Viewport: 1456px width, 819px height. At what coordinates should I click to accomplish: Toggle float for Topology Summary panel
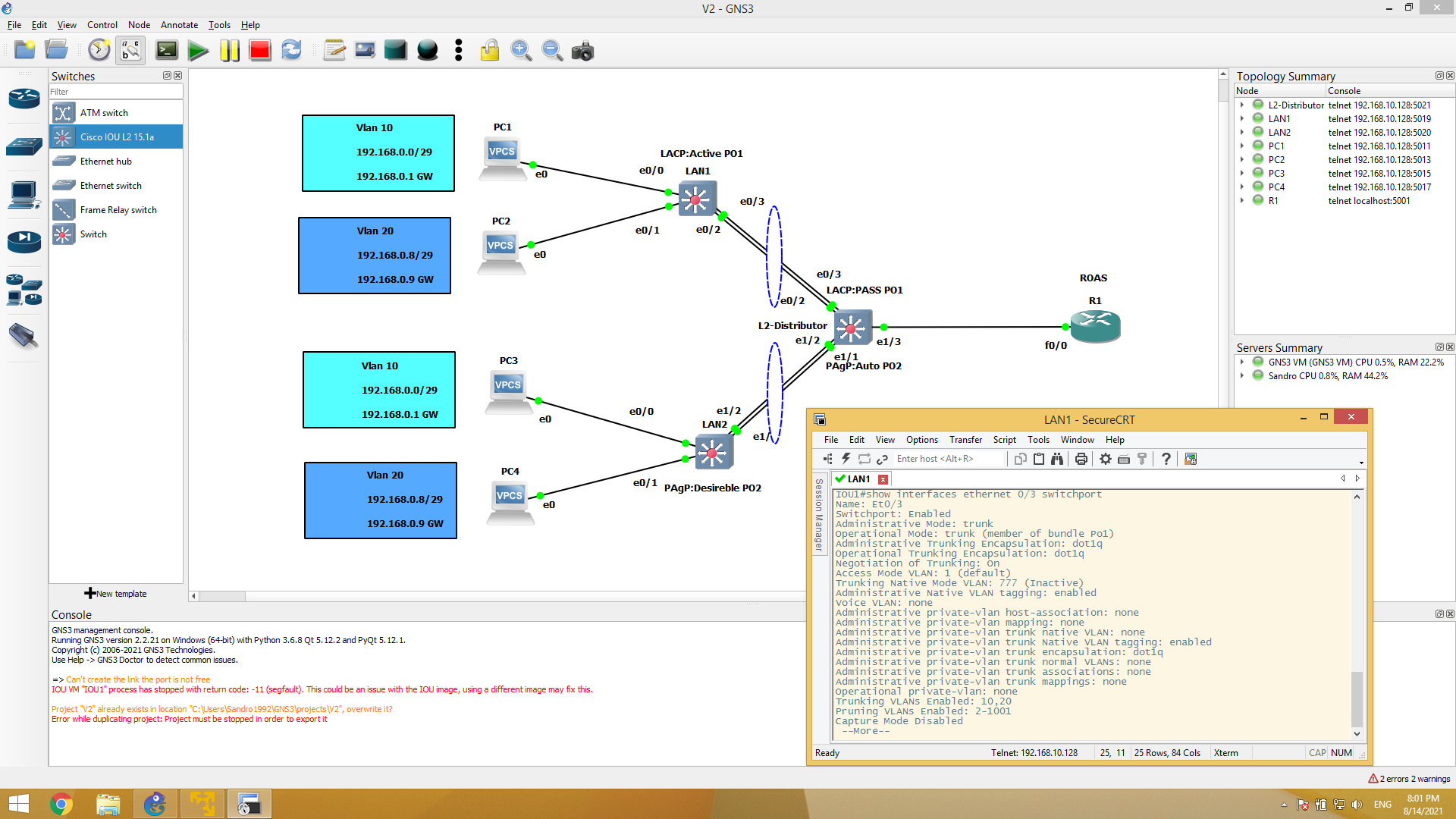[1439, 76]
